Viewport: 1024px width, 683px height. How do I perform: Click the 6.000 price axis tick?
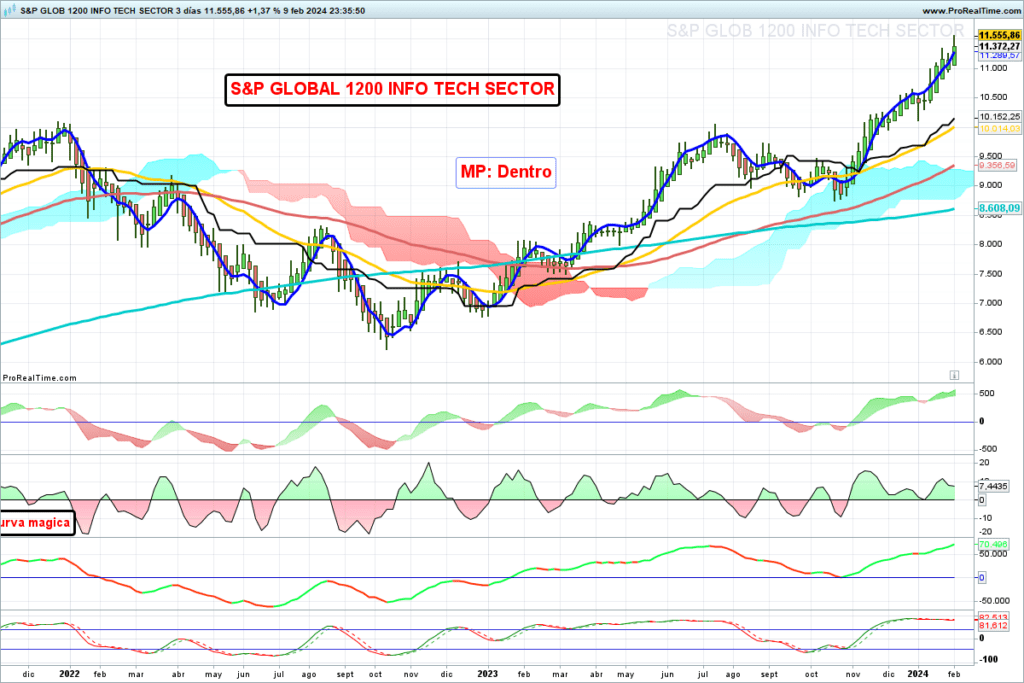[990, 362]
